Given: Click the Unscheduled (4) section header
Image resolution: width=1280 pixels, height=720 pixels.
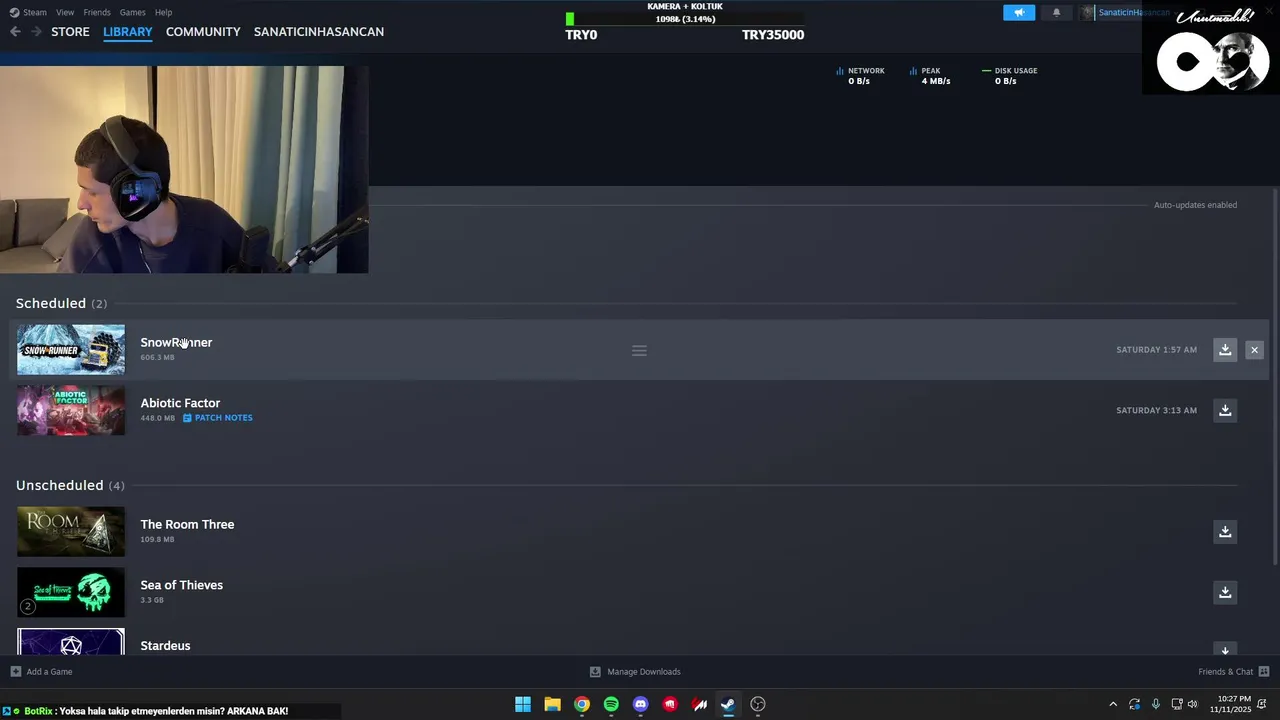Looking at the screenshot, I should click(x=70, y=485).
